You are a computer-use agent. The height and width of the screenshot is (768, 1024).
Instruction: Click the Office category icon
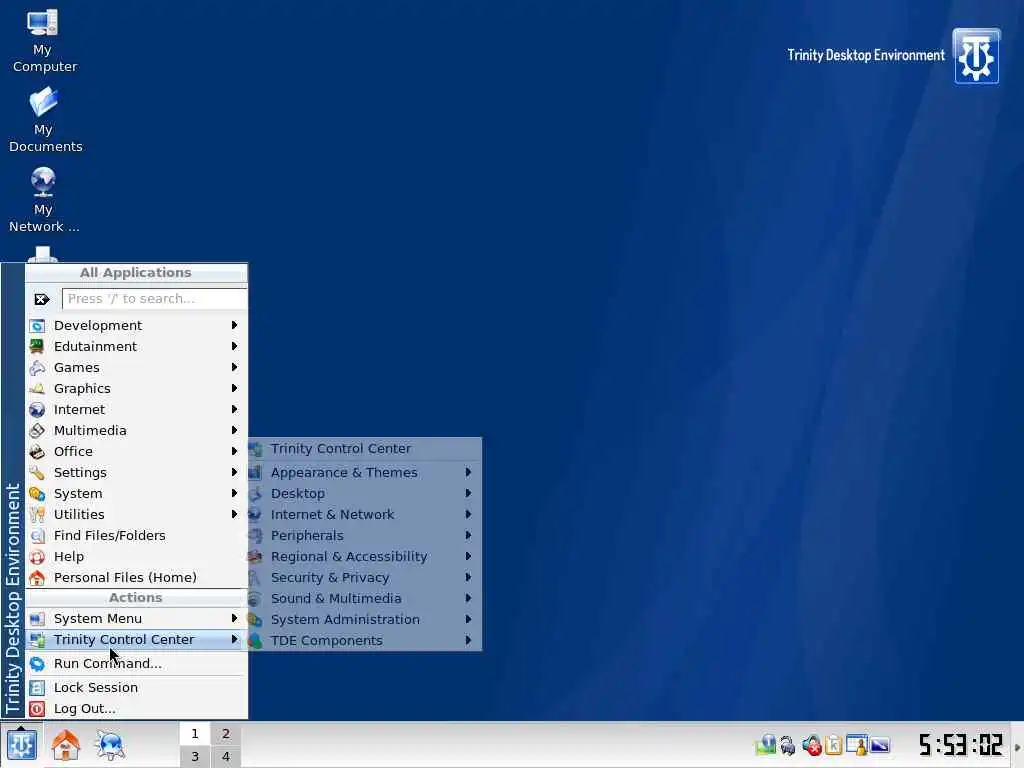pyautogui.click(x=37, y=451)
